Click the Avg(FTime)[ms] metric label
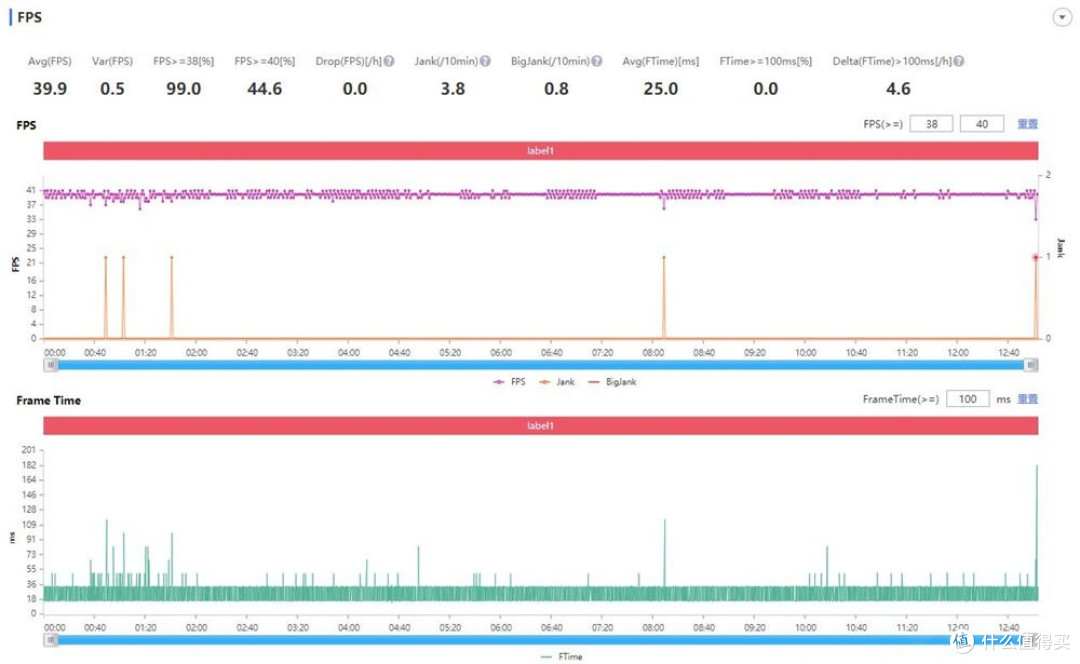Viewport: 1080px width, 664px height. [661, 61]
